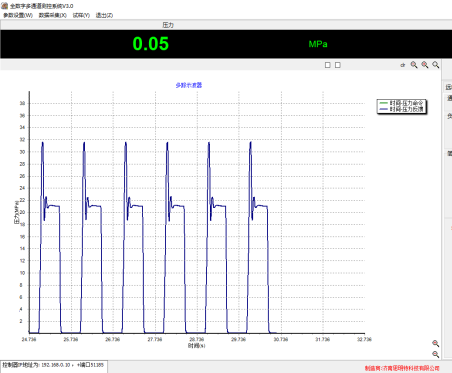This screenshot has height=373, width=452.
Task: Click the first magnifier icon beside the hand
Action: coord(414,65)
